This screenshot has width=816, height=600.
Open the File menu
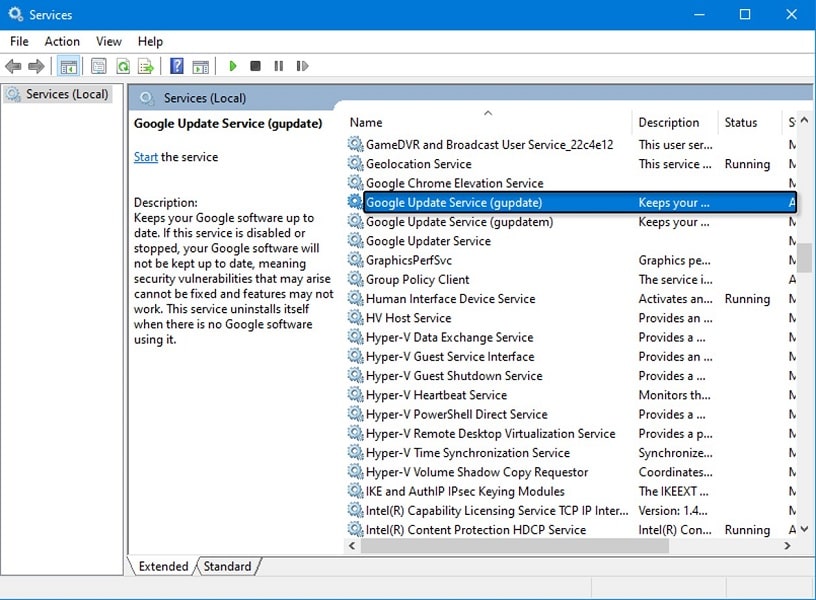[x=19, y=41]
